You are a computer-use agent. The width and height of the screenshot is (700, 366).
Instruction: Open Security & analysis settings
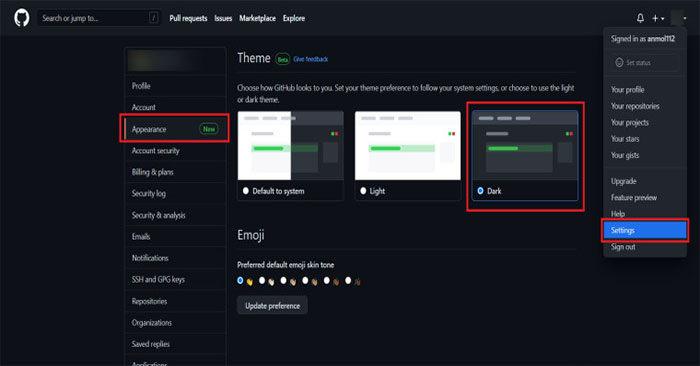(175, 215)
